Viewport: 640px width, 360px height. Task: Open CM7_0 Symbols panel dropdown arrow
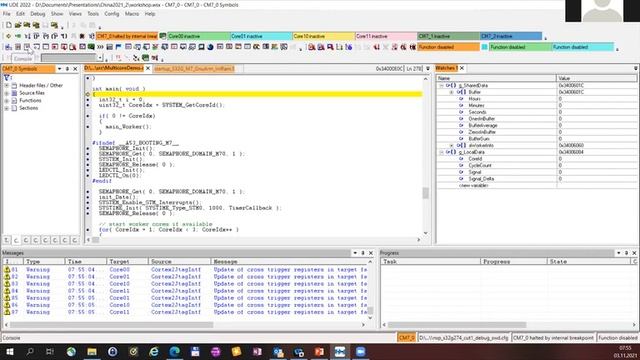59,69
